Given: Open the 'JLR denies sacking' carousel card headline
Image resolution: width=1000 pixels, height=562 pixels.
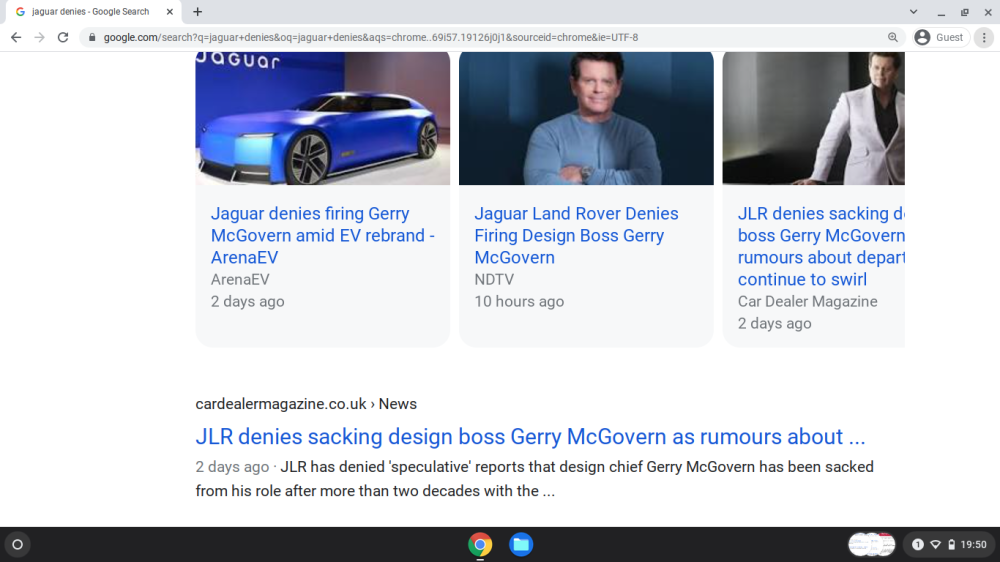Looking at the screenshot, I should (821, 246).
